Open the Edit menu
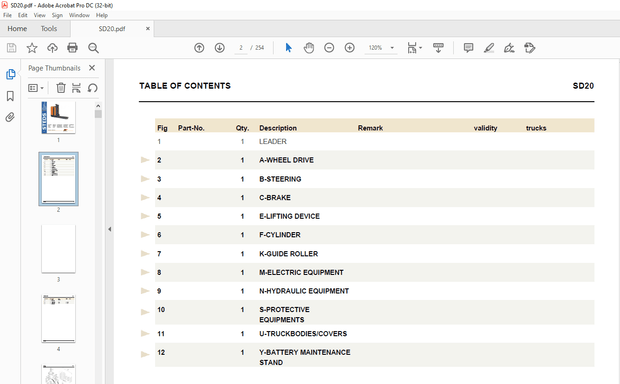Screen dimensions: 620x384 pos(23,15)
